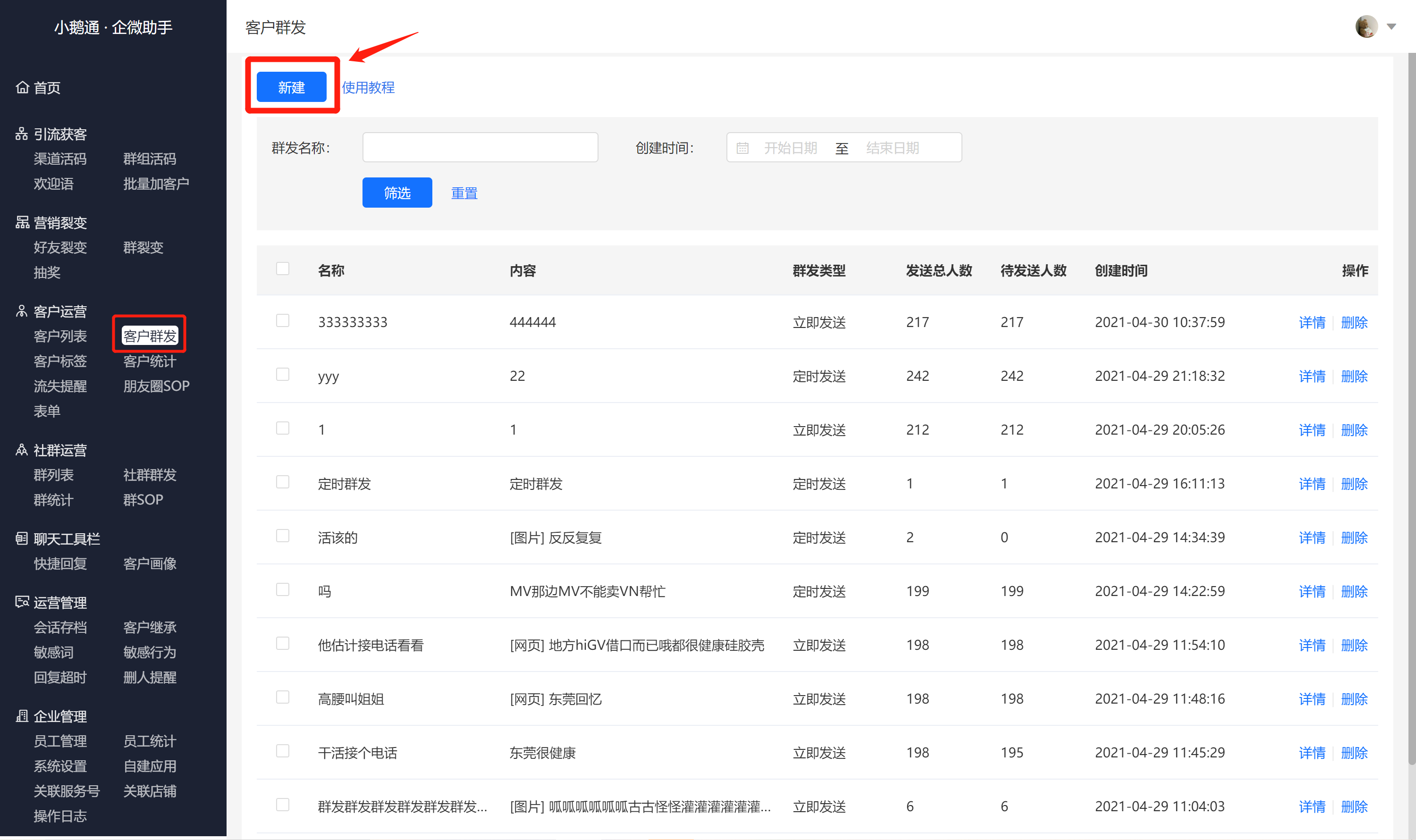Go to 朋友圈SOP menu item
Image resolution: width=1416 pixels, height=840 pixels.
click(x=156, y=386)
